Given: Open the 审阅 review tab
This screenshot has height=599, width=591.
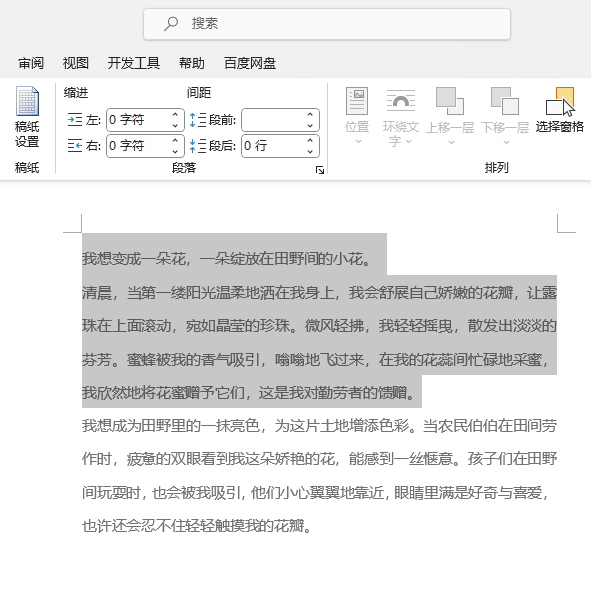Looking at the screenshot, I should click(x=31, y=63).
